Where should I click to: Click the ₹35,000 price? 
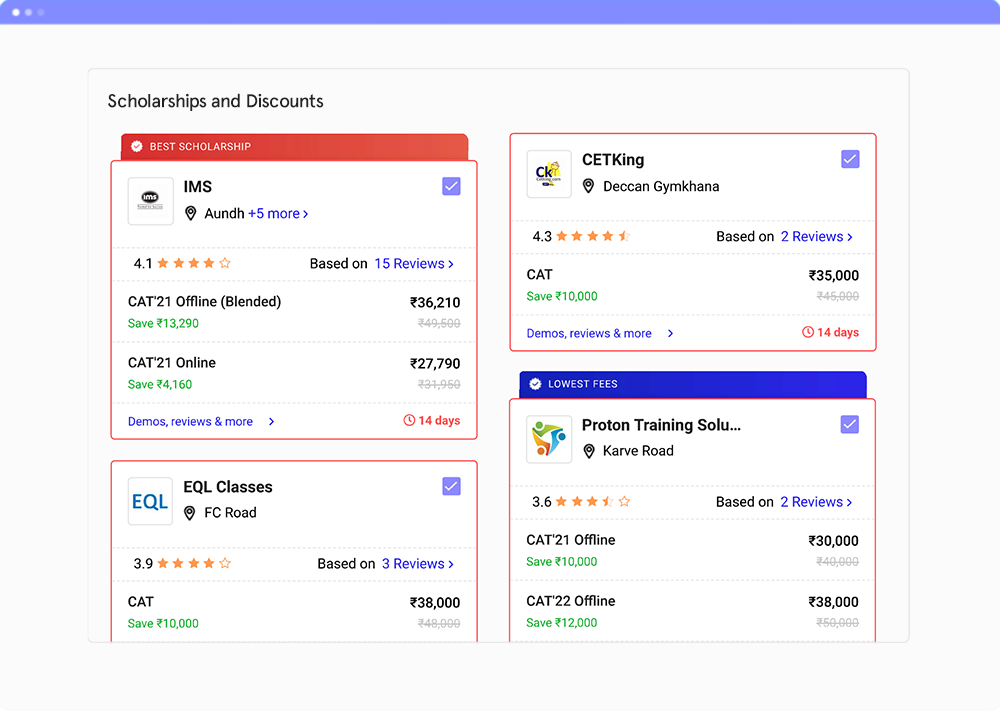pyautogui.click(x=834, y=276)
